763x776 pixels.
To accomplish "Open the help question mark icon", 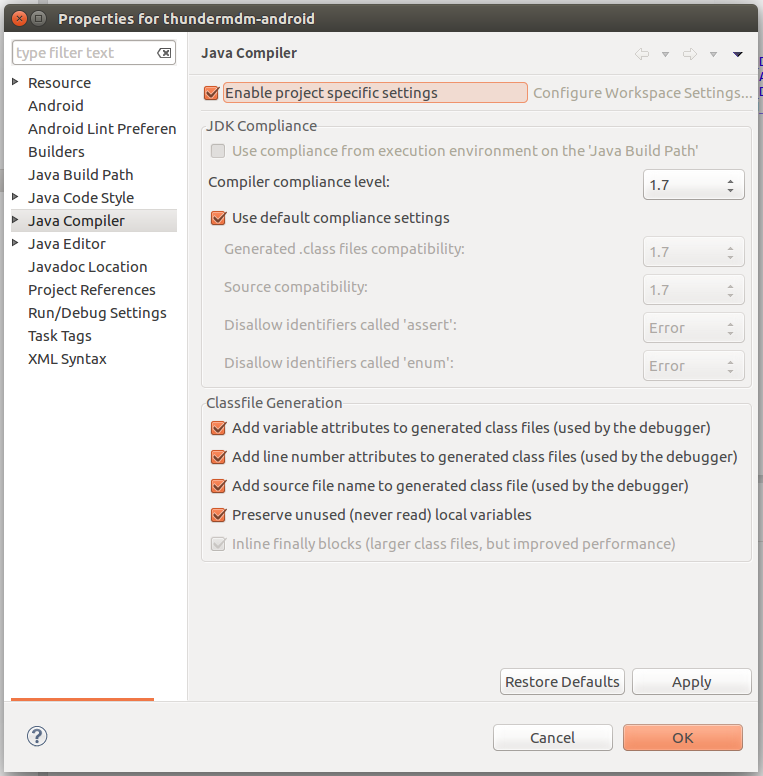I will point(37,736).
